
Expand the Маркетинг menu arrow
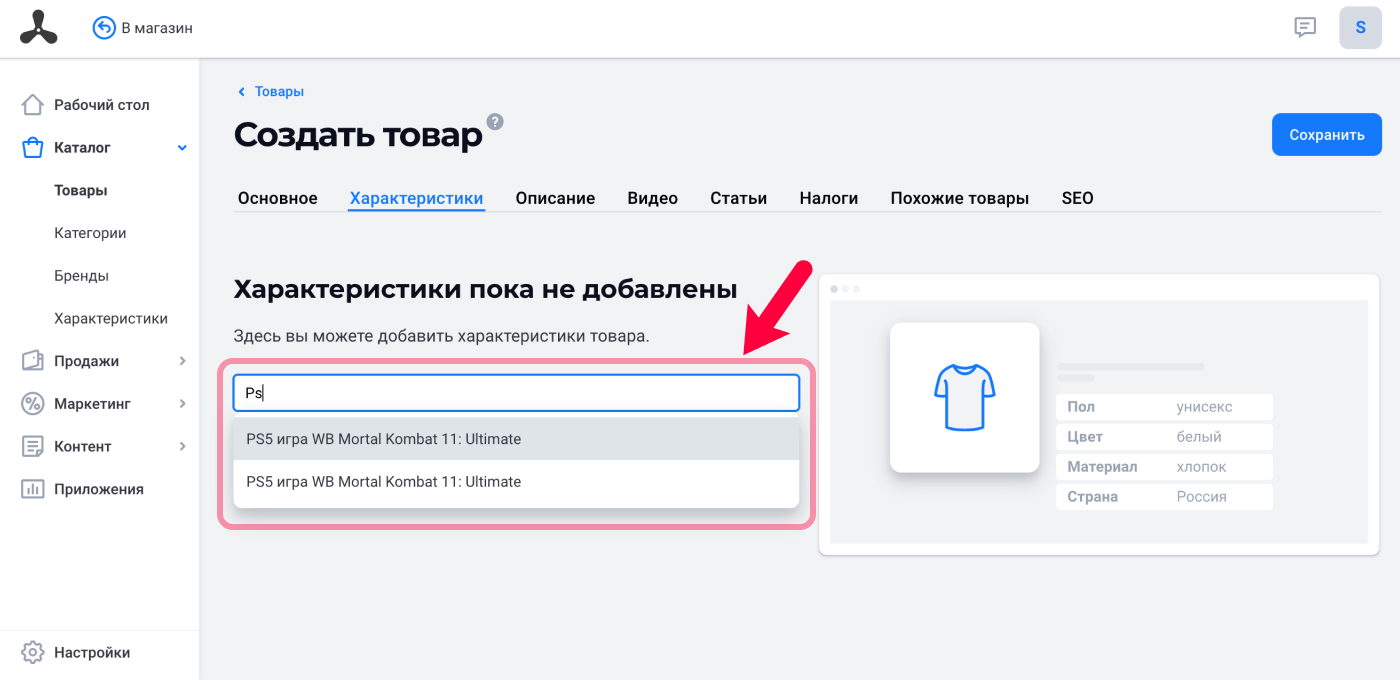[x=182, y=404]
